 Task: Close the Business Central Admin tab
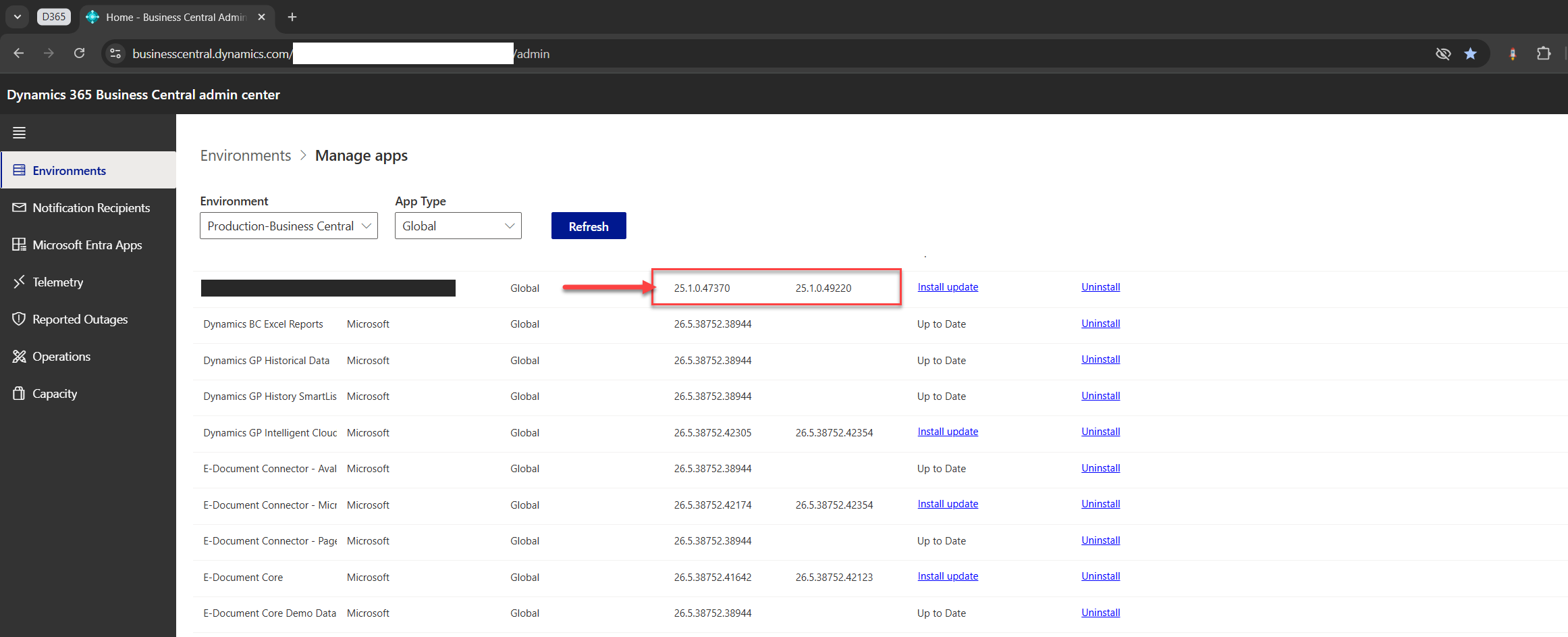(x=261, y=17)
